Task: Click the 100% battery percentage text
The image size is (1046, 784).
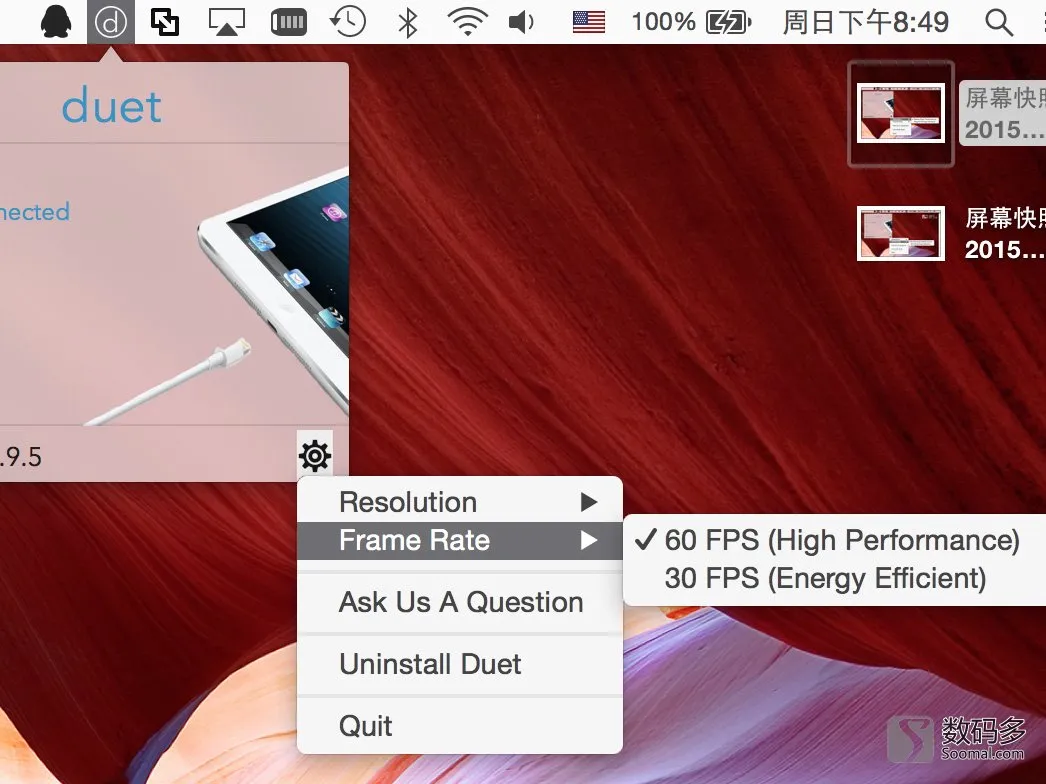Action: point(663,22)
